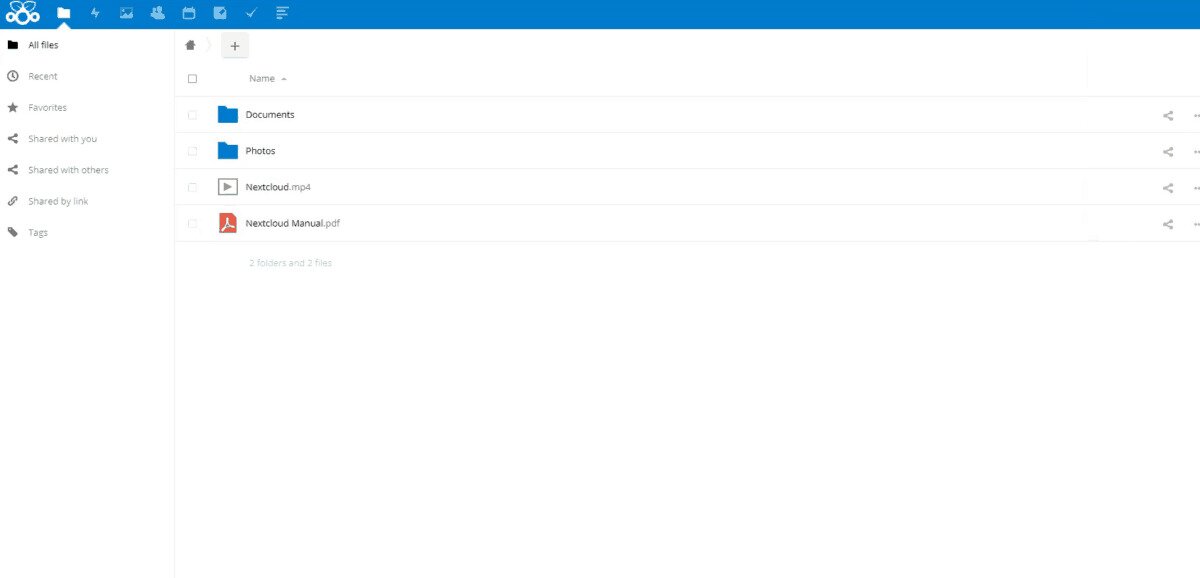
Task: Open more actions for Documents folder
Action: [1196, 115]
